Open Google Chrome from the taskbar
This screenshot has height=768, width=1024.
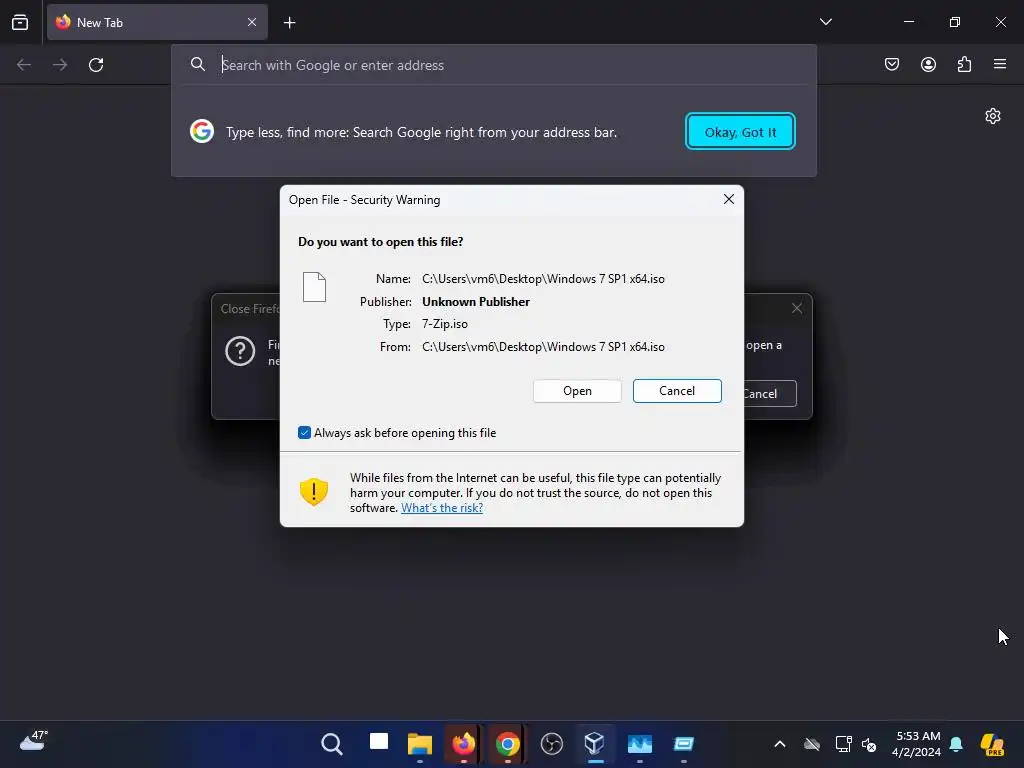coord(507,744)
